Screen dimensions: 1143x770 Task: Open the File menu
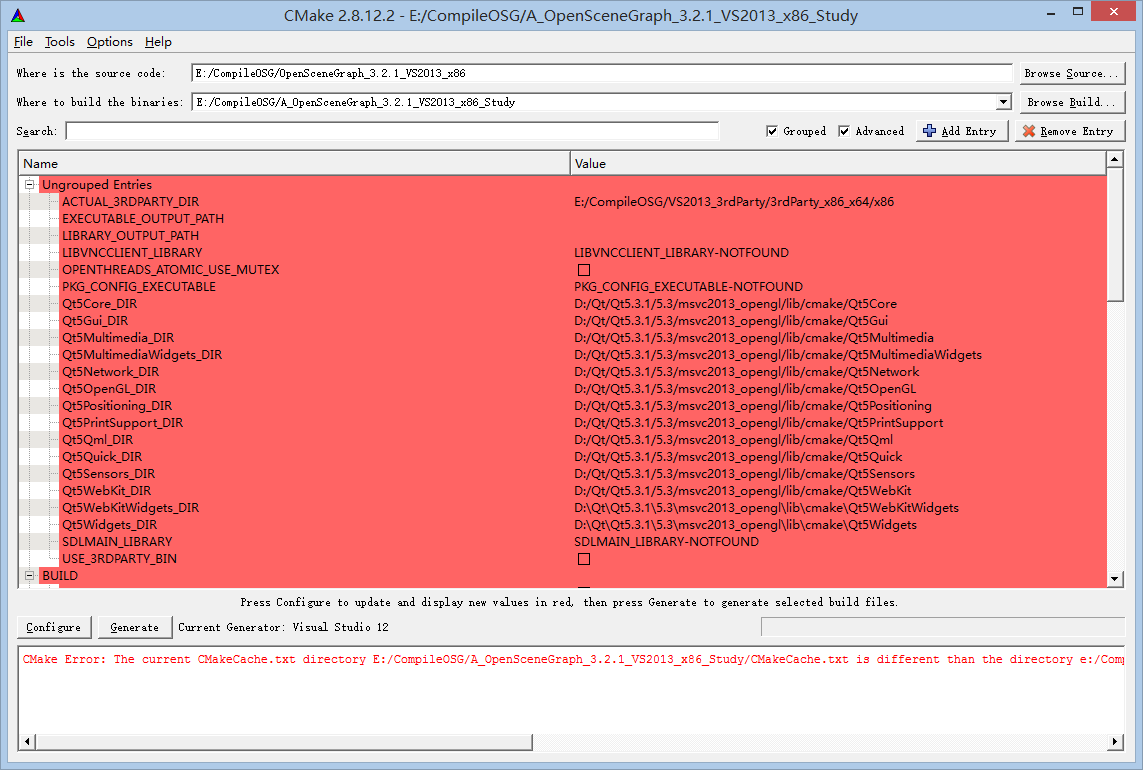pyautogui.click(x=23, y=42)
